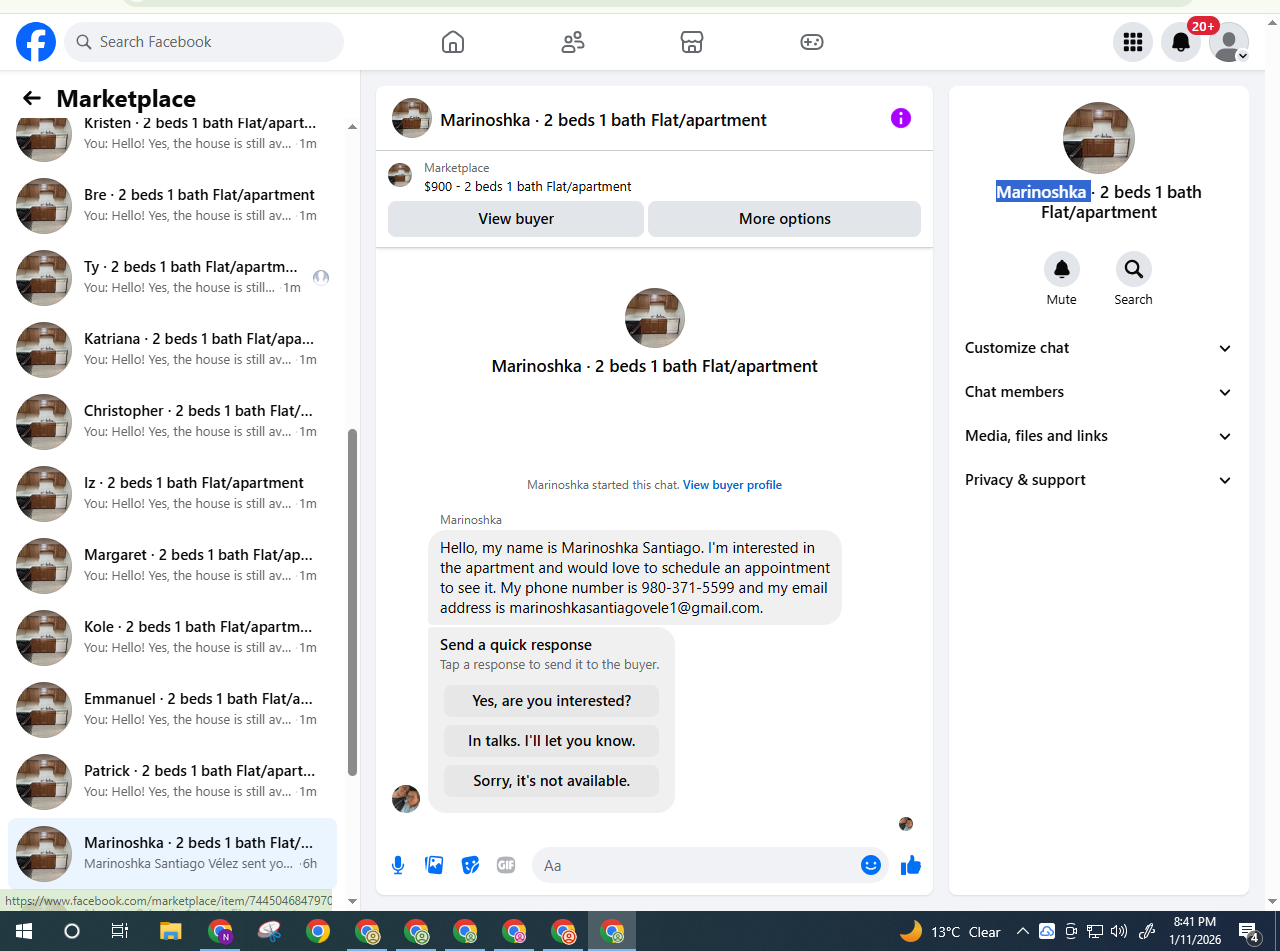Open Emmanuel's conversation
This screenshot has width=1280, height=951.
click(x=172, y=709)
